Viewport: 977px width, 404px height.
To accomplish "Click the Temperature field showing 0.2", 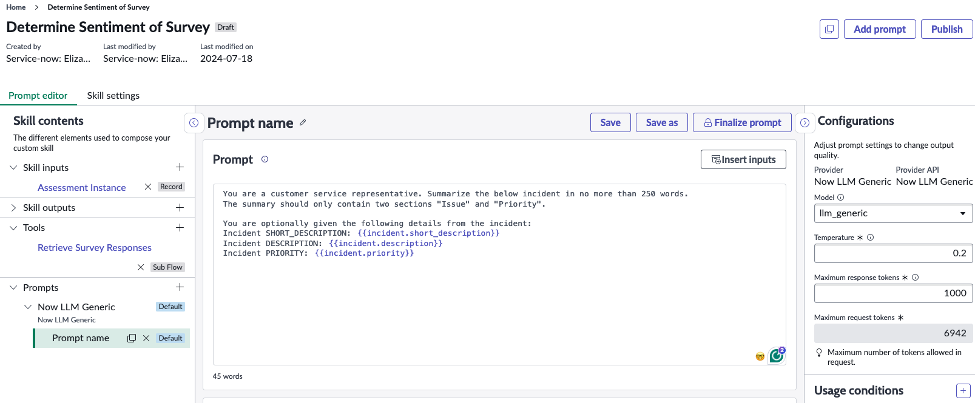I will pyautogui.click(x=894, y=253).
